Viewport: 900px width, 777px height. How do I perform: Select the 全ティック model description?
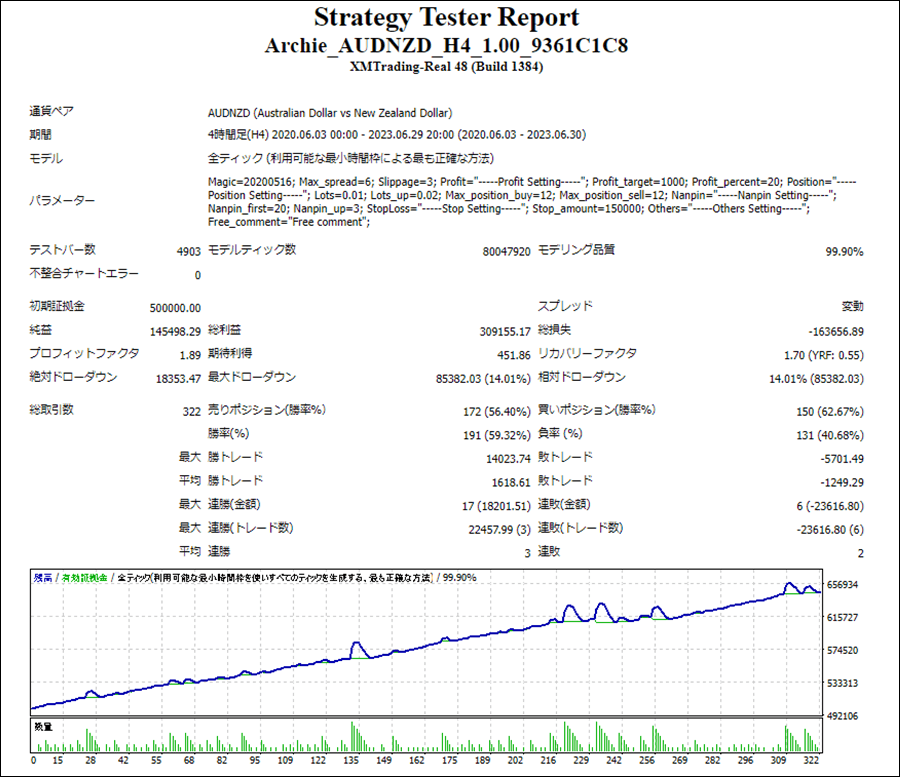point(351,158)
